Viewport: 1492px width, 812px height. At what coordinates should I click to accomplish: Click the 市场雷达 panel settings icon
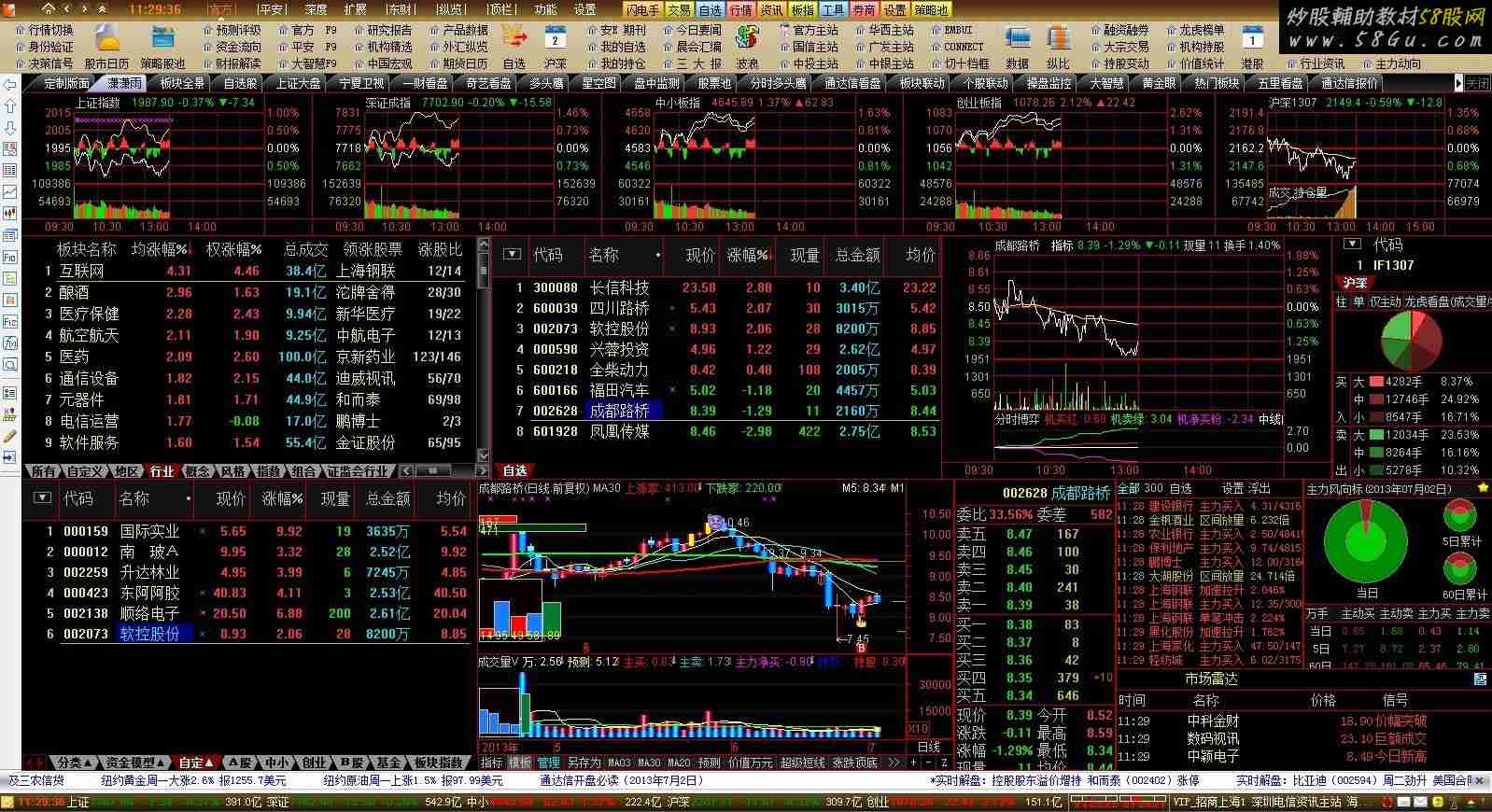1481,679
